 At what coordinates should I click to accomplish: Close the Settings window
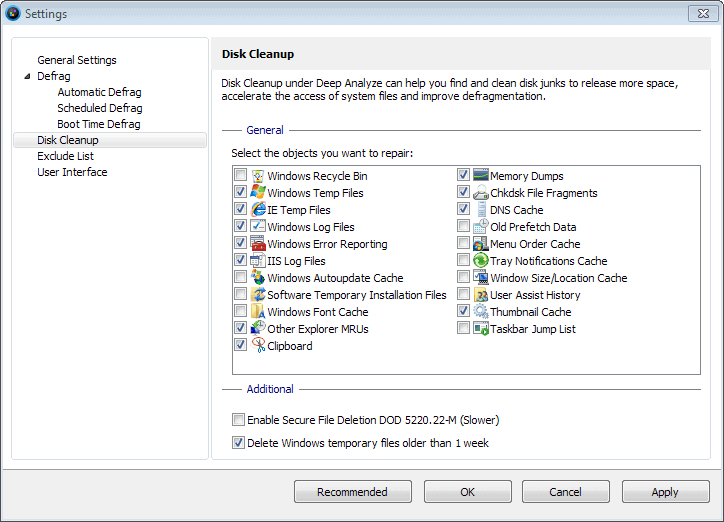click(703, 13)
